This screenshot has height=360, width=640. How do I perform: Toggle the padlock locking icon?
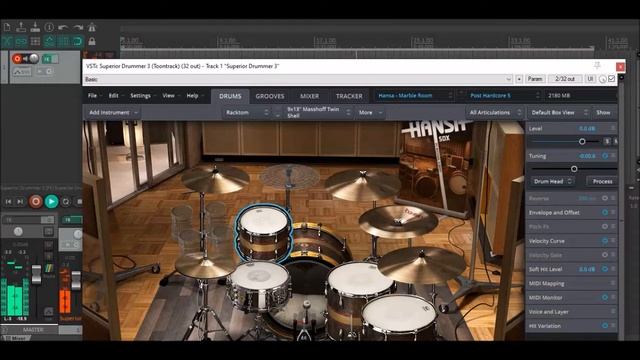click(x=92, y=41)
